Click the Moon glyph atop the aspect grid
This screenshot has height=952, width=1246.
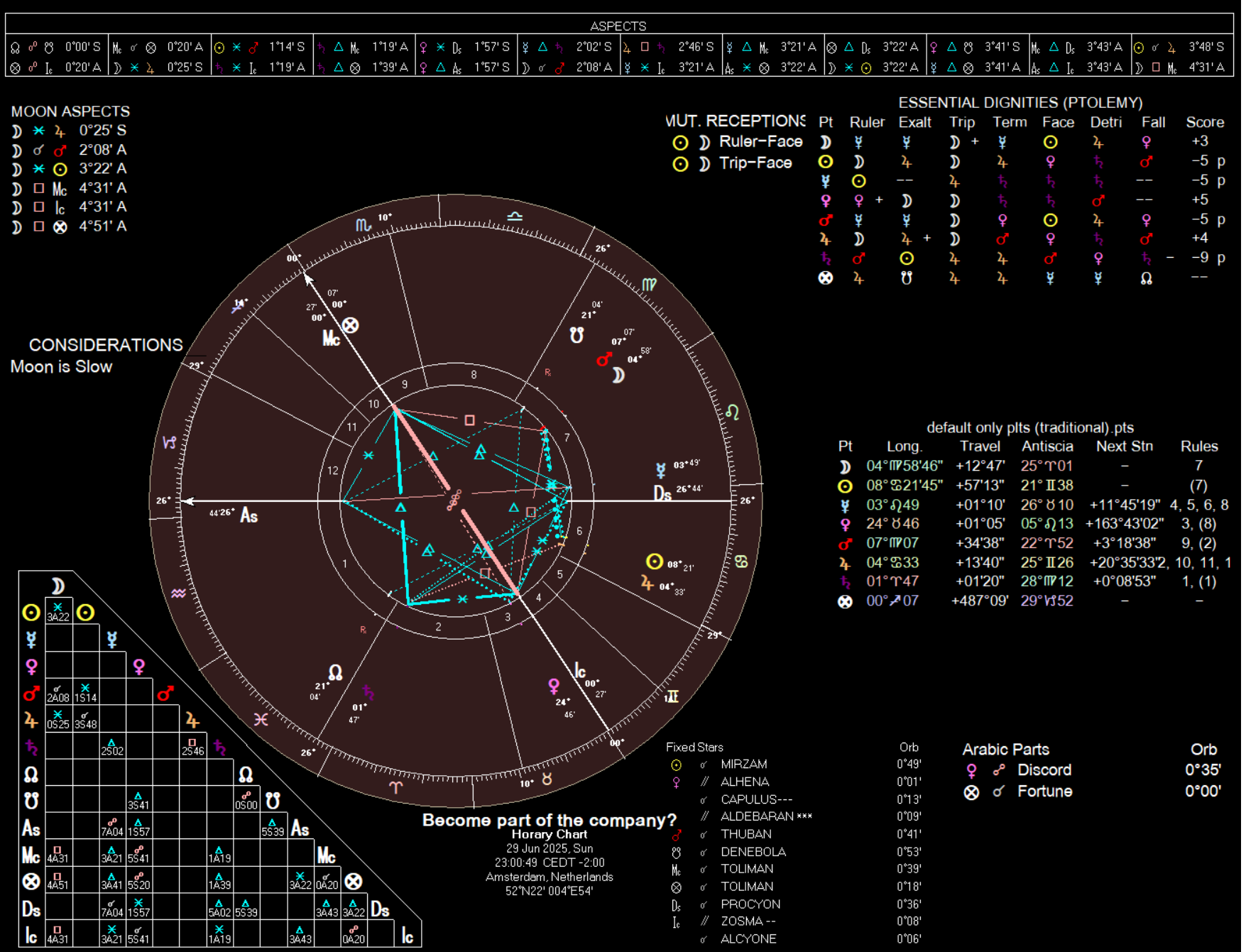(58, 586)
